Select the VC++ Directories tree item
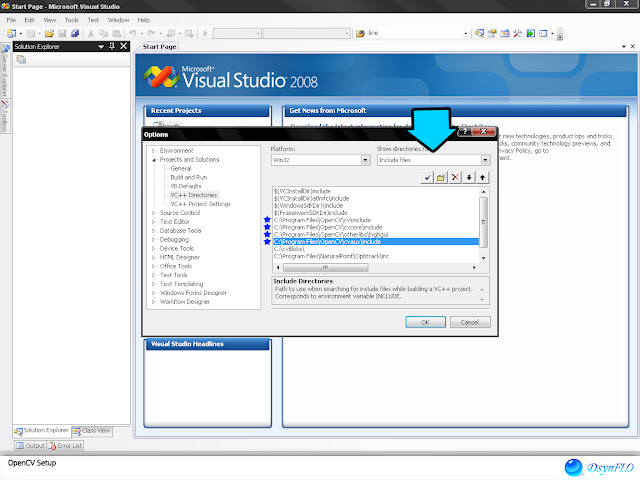640x480 pixels. 194,195
